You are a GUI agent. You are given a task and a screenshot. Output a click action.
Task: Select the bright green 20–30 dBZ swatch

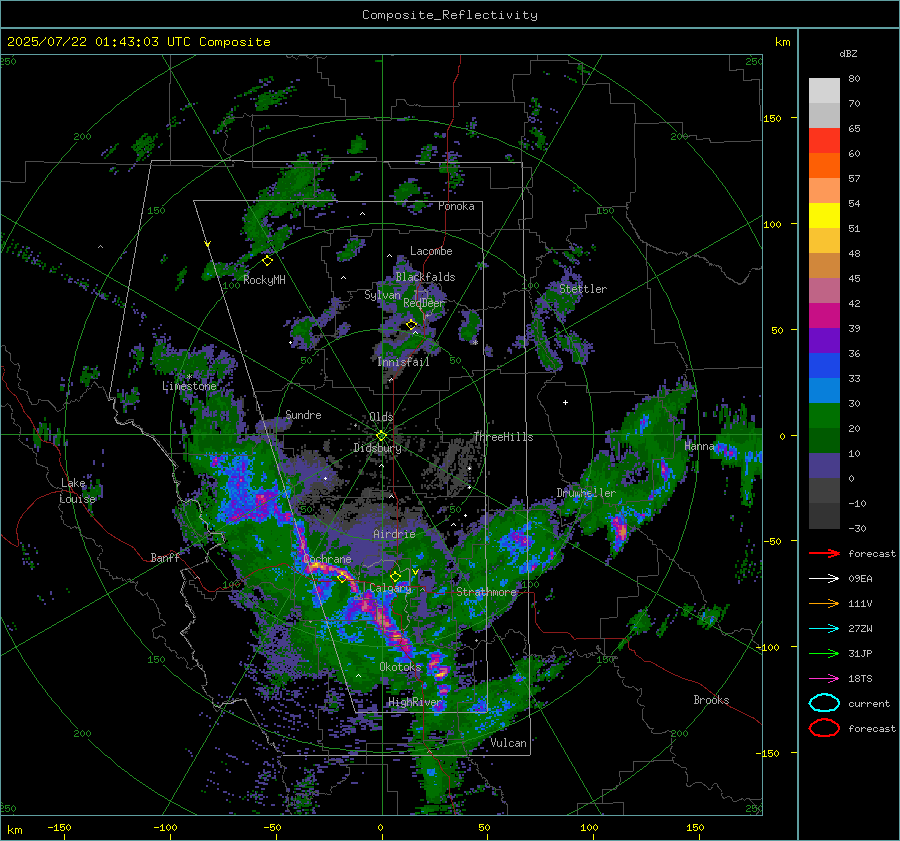tap(824, 416)
